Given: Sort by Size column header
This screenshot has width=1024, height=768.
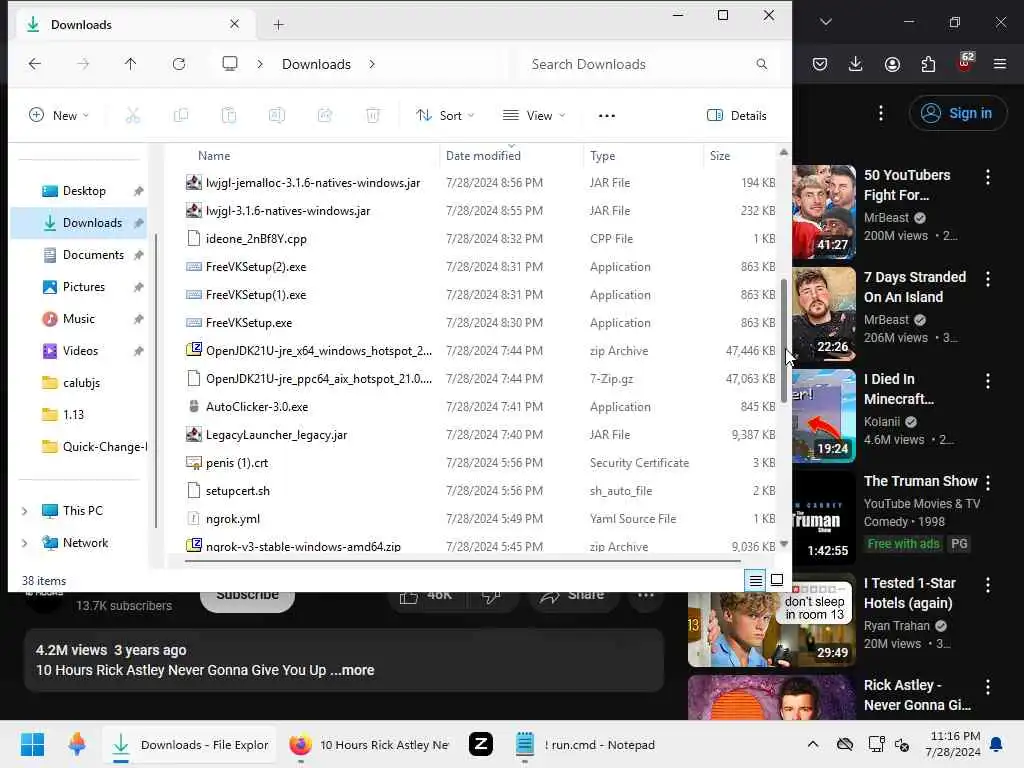Looking at the screenshot, I should click(x=720, y=156).
